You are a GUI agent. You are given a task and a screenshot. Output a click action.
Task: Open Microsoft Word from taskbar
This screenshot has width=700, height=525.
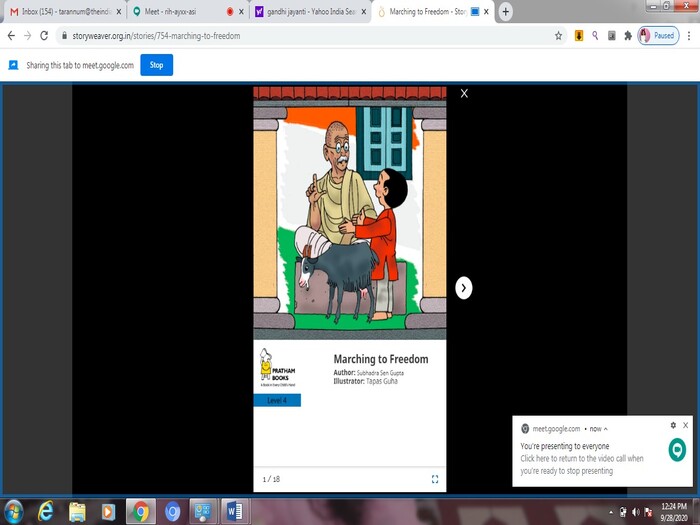(x=235, y=512)
